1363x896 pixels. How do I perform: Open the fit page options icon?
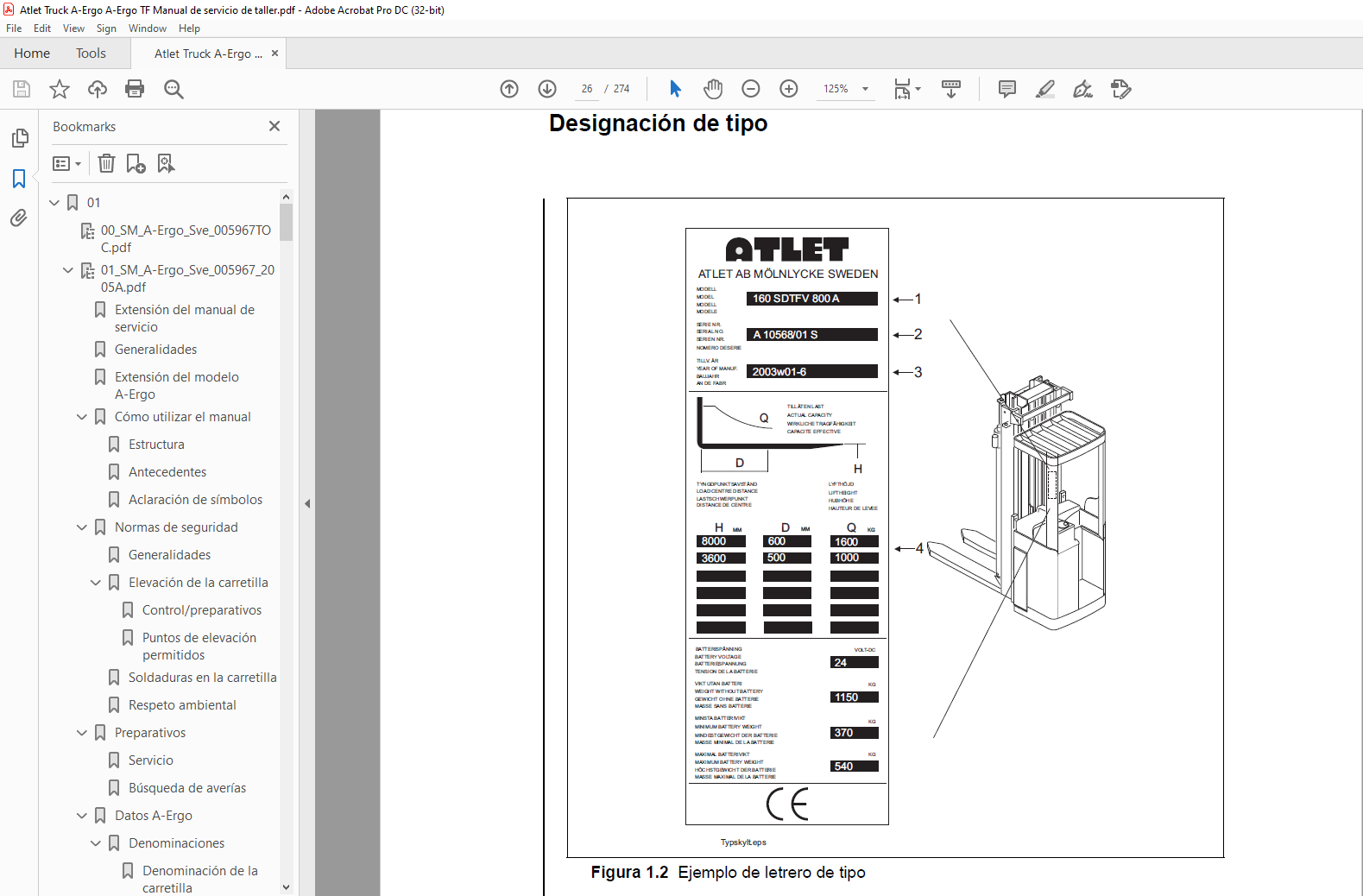point(906,89)
